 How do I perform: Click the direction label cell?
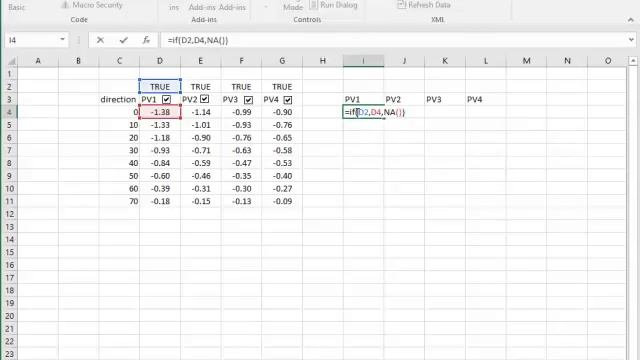pyautogui.click(x=119, y=100)
